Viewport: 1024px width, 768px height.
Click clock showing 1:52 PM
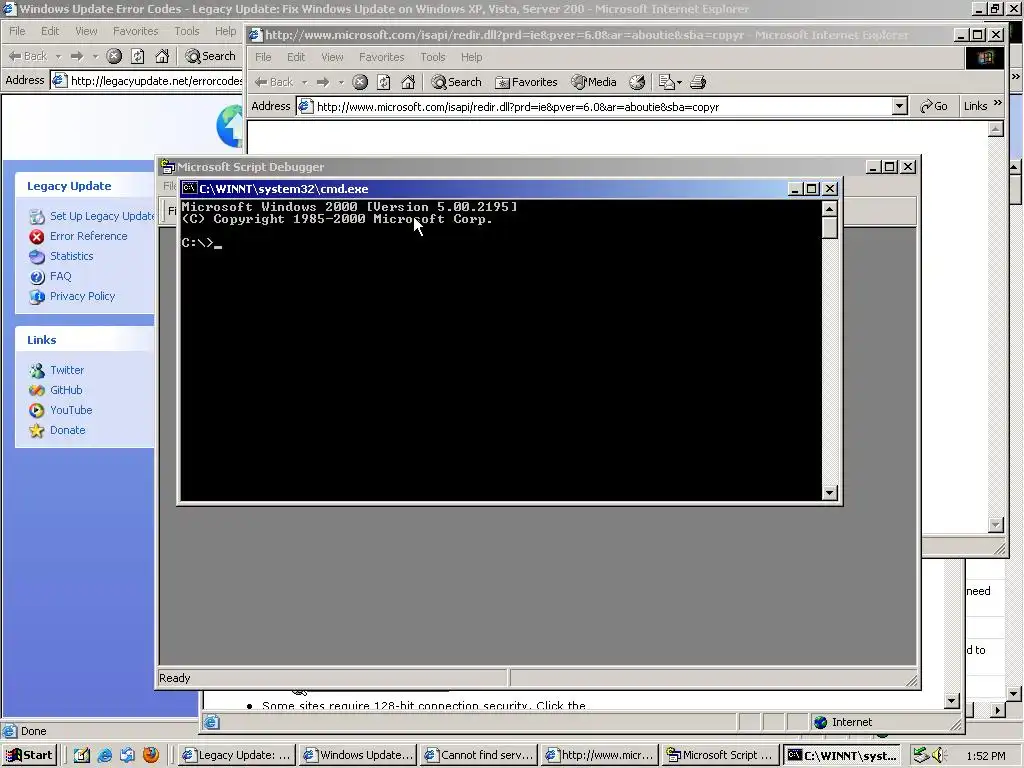[985, 756]
